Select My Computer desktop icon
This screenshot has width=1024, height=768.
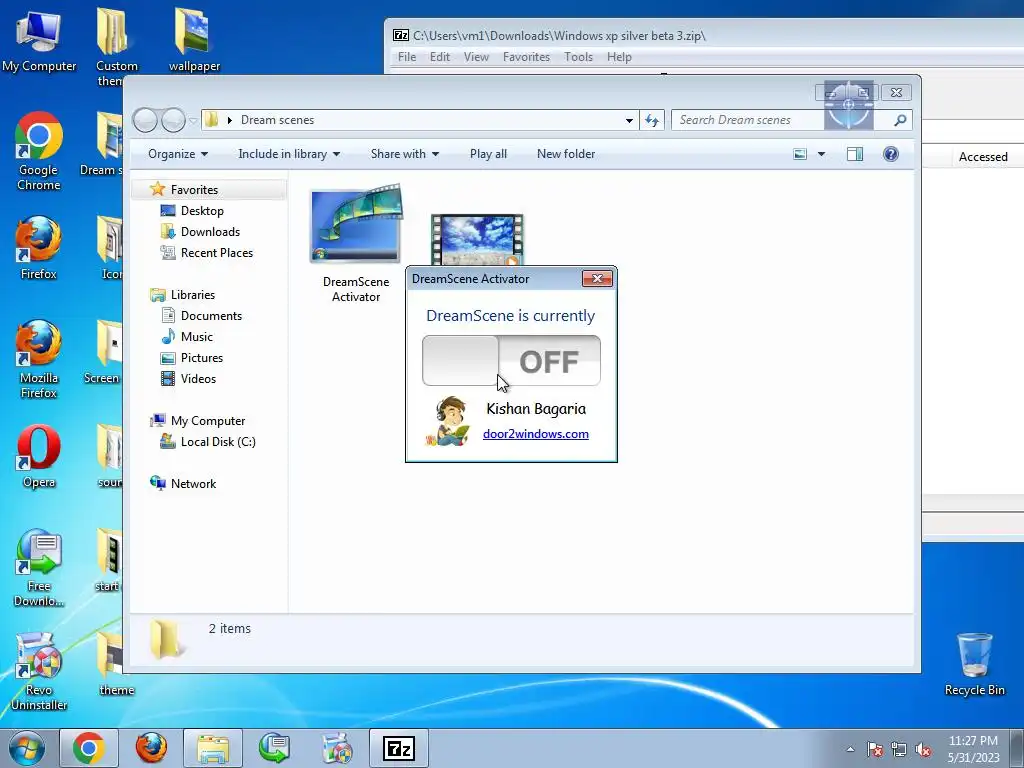click(39, 40)
